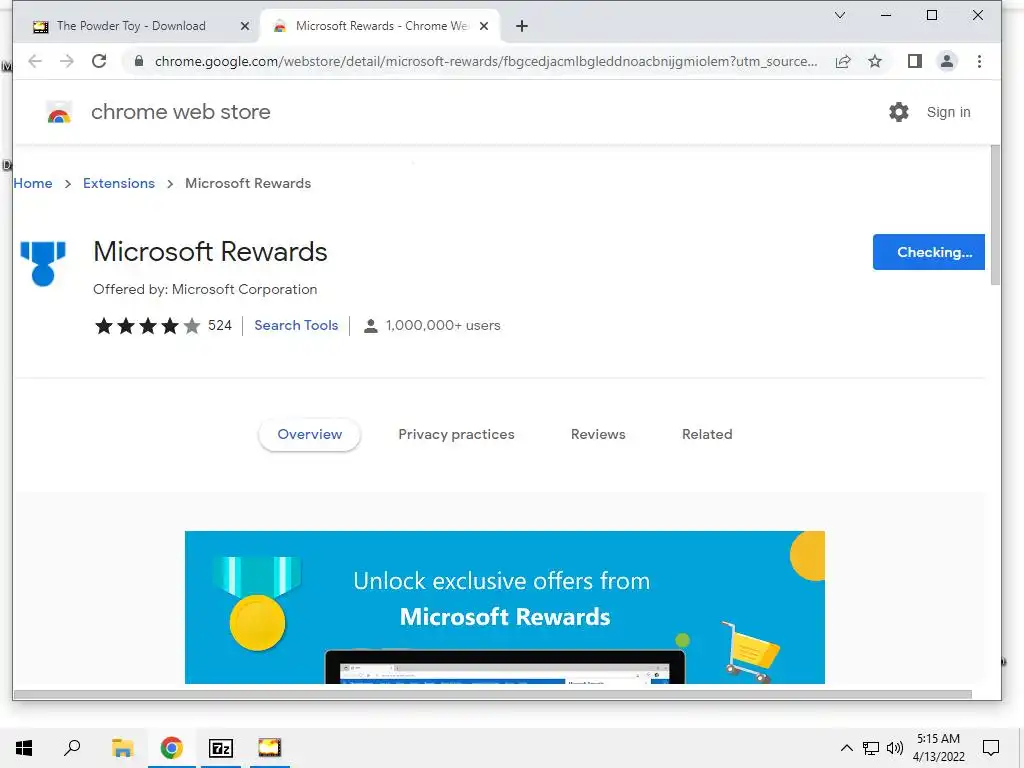Click the Checking... install button
The image size is (1024, 768).
click(x=928, y=252)
